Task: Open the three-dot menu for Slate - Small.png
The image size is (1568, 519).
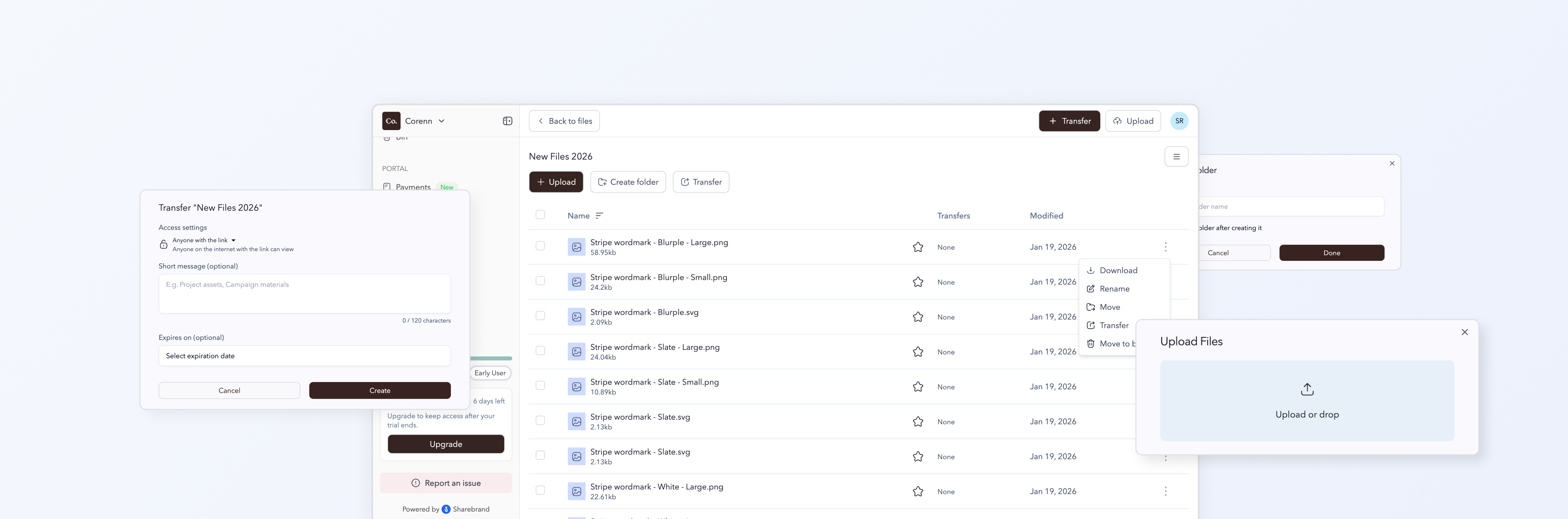Action: (1166, 386)
